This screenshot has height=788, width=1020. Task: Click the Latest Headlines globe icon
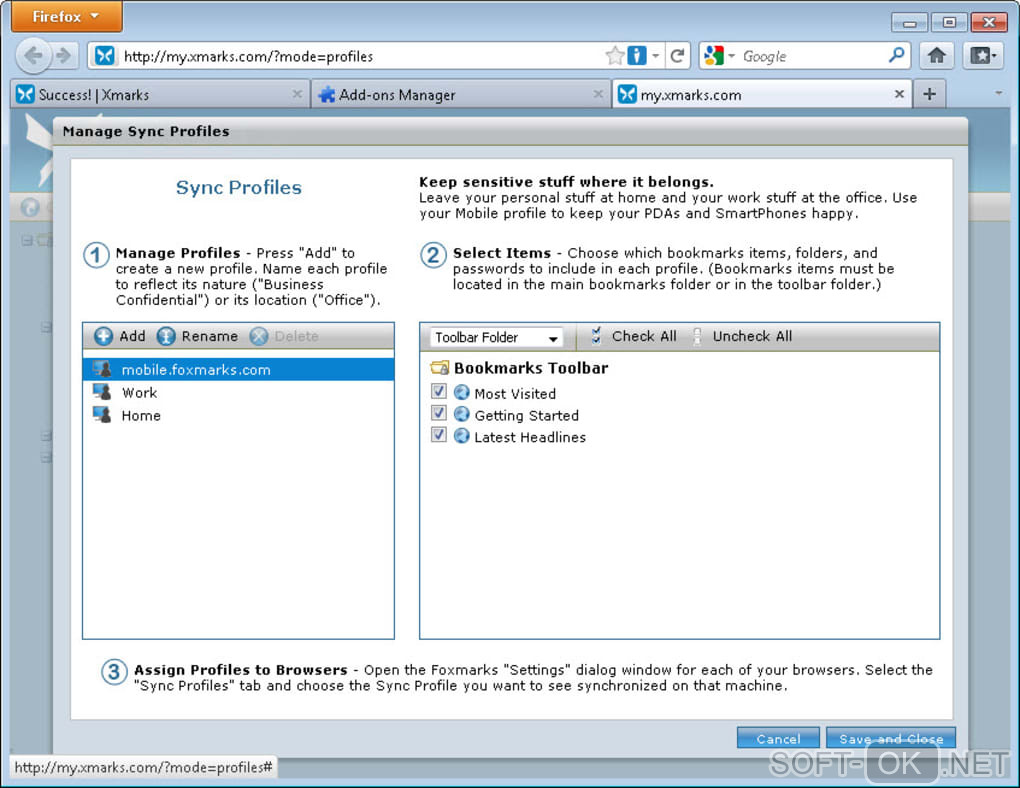point(462,435)
